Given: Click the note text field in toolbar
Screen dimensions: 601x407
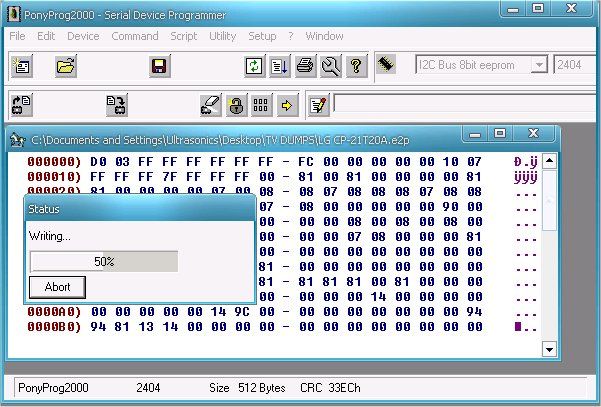Looking at the screenshot, I should pos(466,104).
